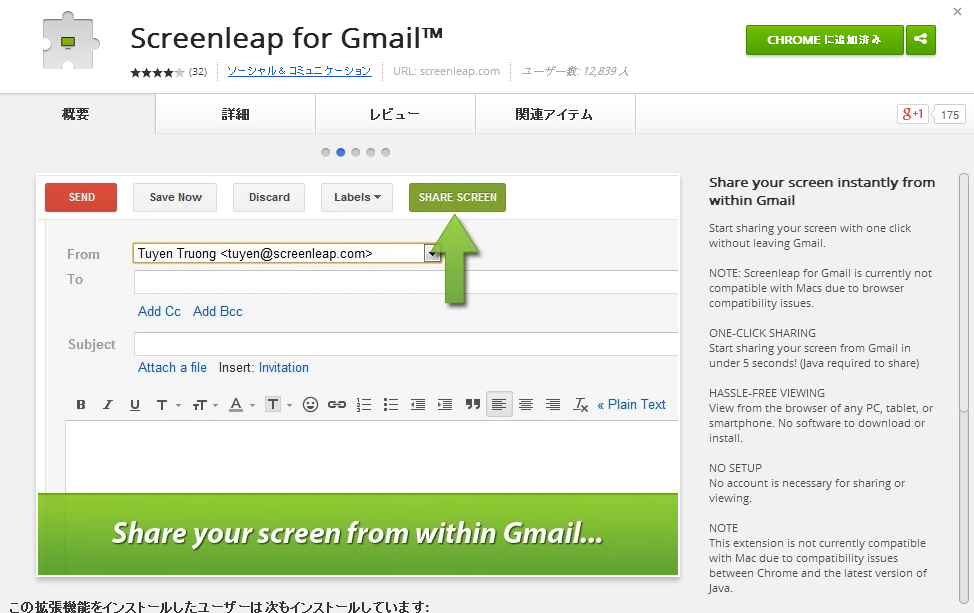This screenshot has width=974, height=613.
Task: Click the four-star rating stars
Action: [x=157, y=72]
